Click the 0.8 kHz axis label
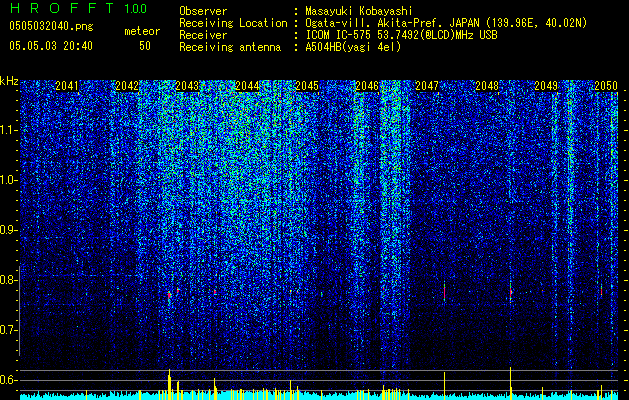Screen dimensions: 629x400 click(9, 280)
